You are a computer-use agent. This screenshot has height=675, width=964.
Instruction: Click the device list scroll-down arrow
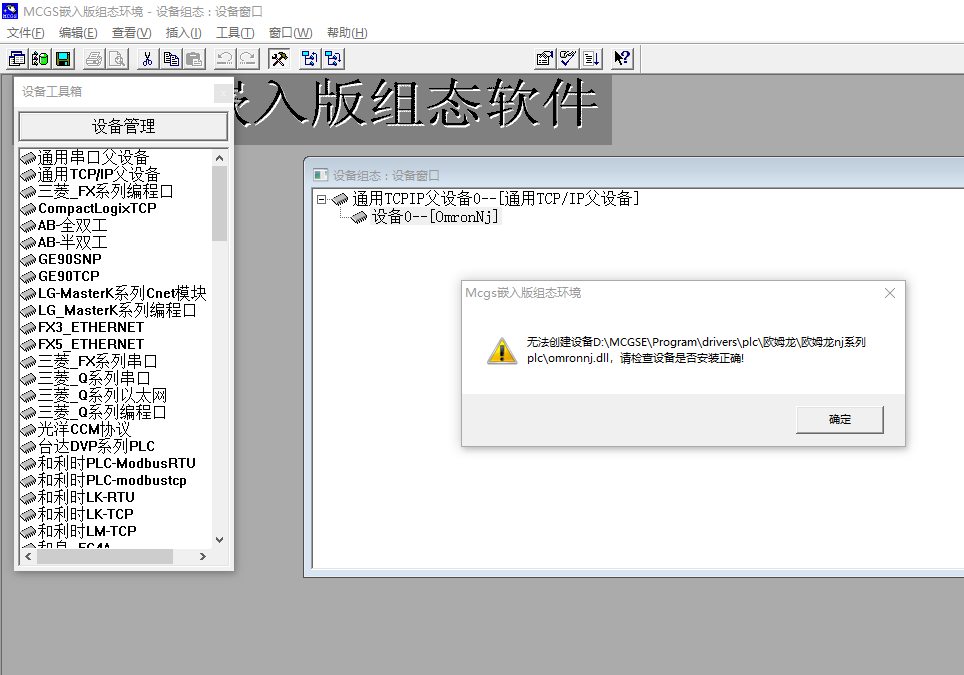point(220,540)
